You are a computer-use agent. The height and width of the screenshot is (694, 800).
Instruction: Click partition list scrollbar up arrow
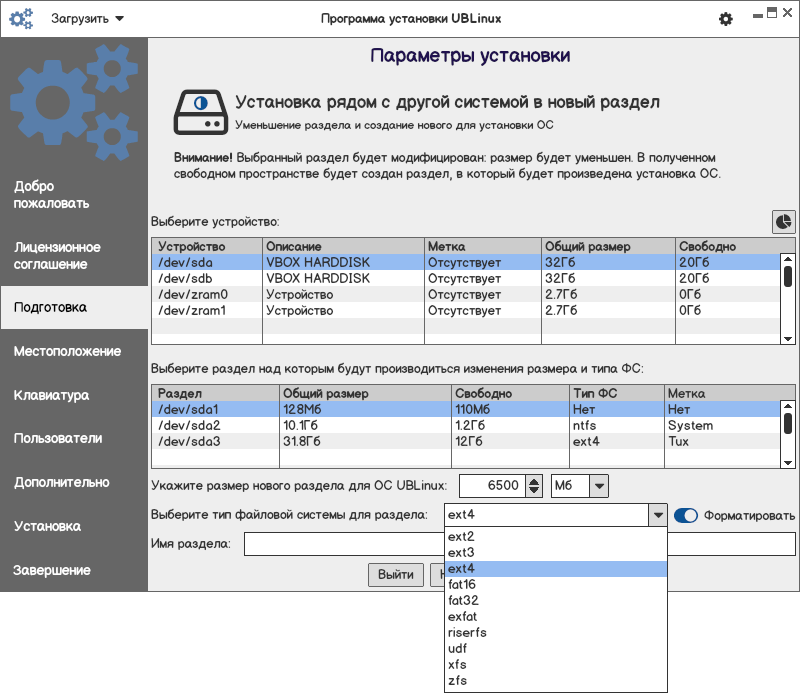click(x=788, y=406)
